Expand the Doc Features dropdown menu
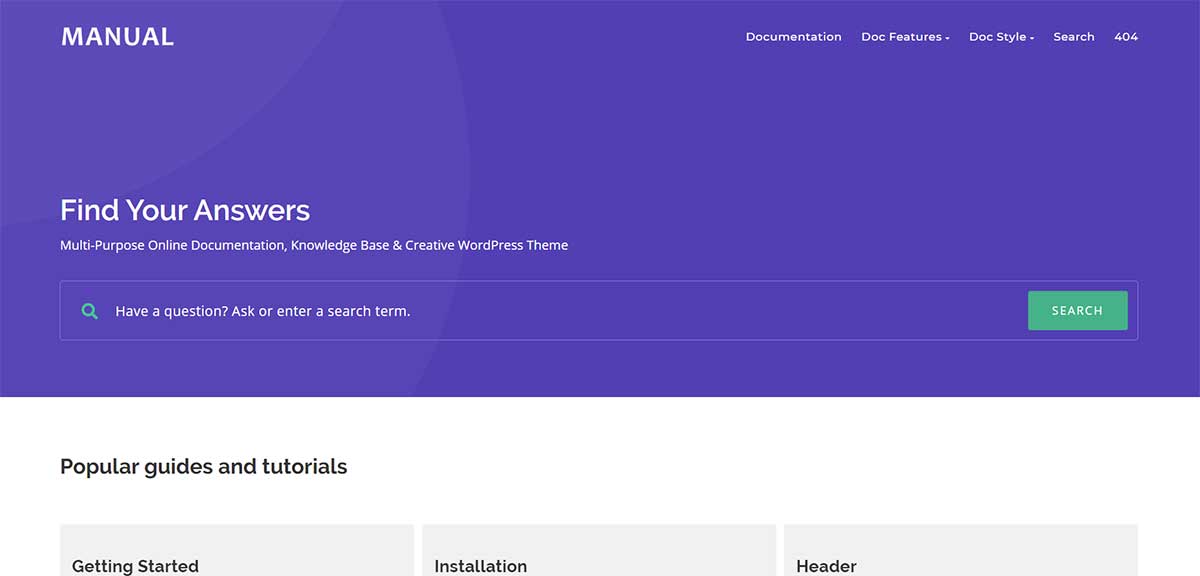Viewport: 1200px width, 576px height. [905, 37]
